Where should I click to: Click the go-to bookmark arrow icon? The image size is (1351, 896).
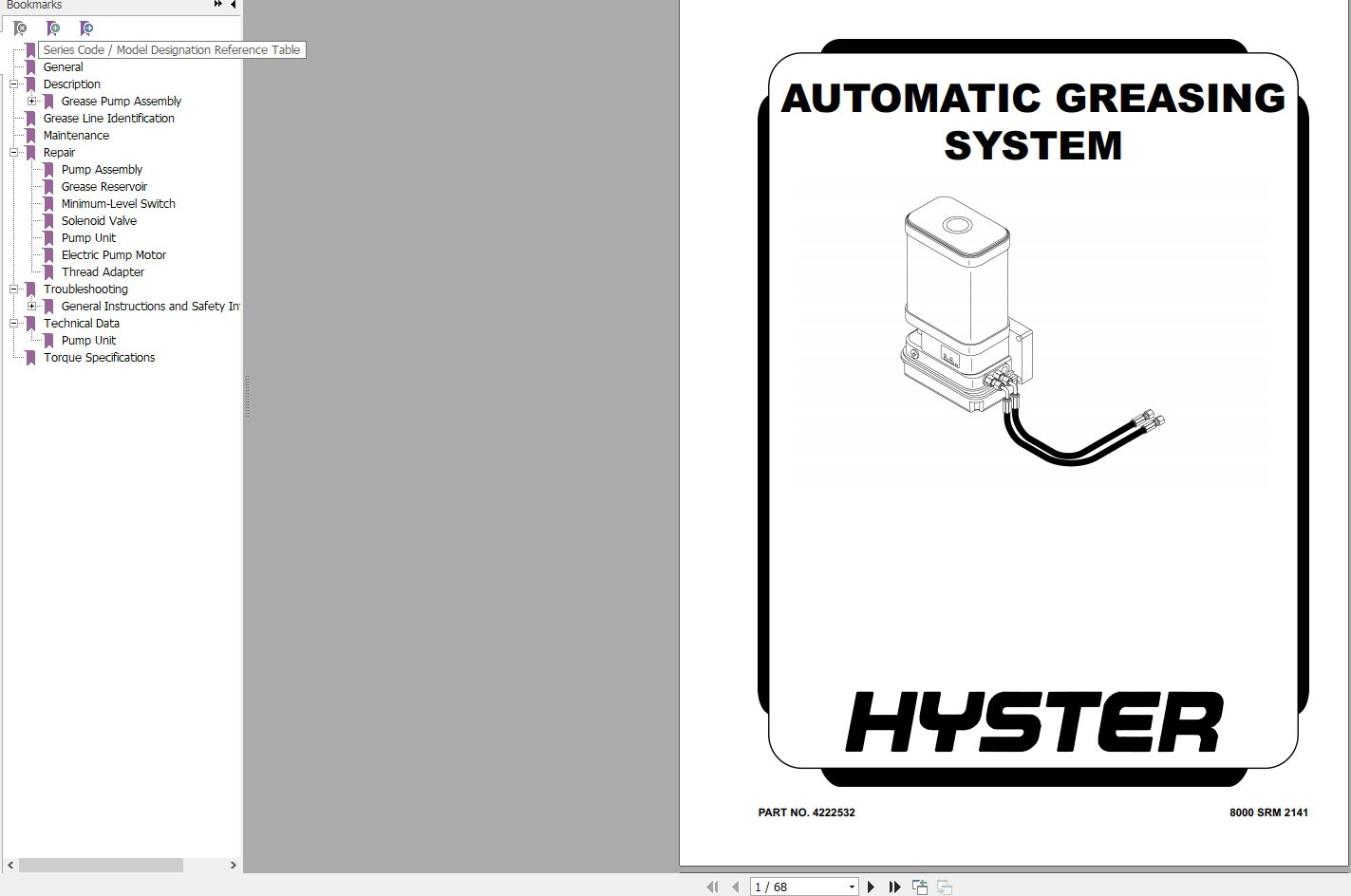(86, 28)
